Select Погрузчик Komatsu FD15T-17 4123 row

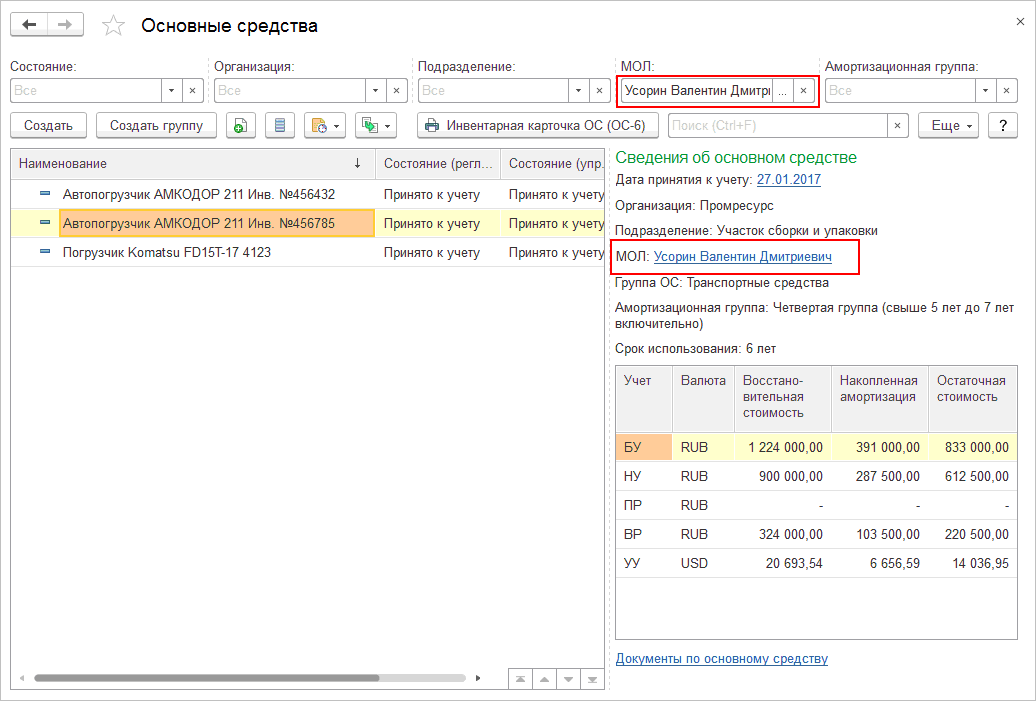pos(166,252)
